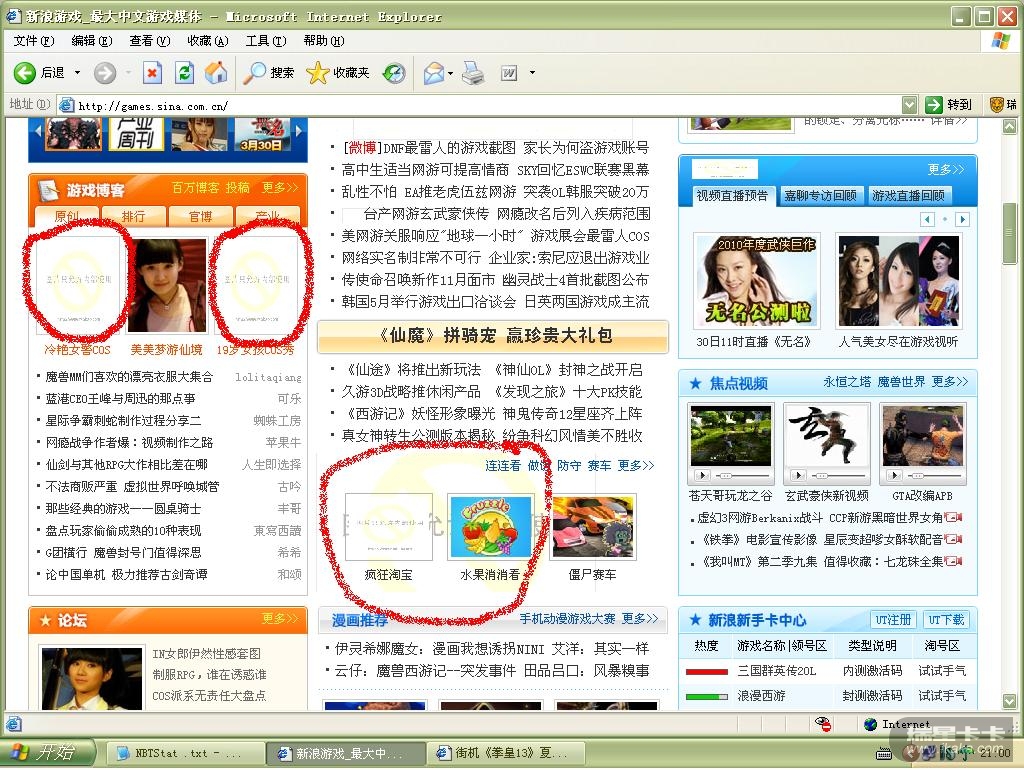Open the 编辑(E) menu

92,40
